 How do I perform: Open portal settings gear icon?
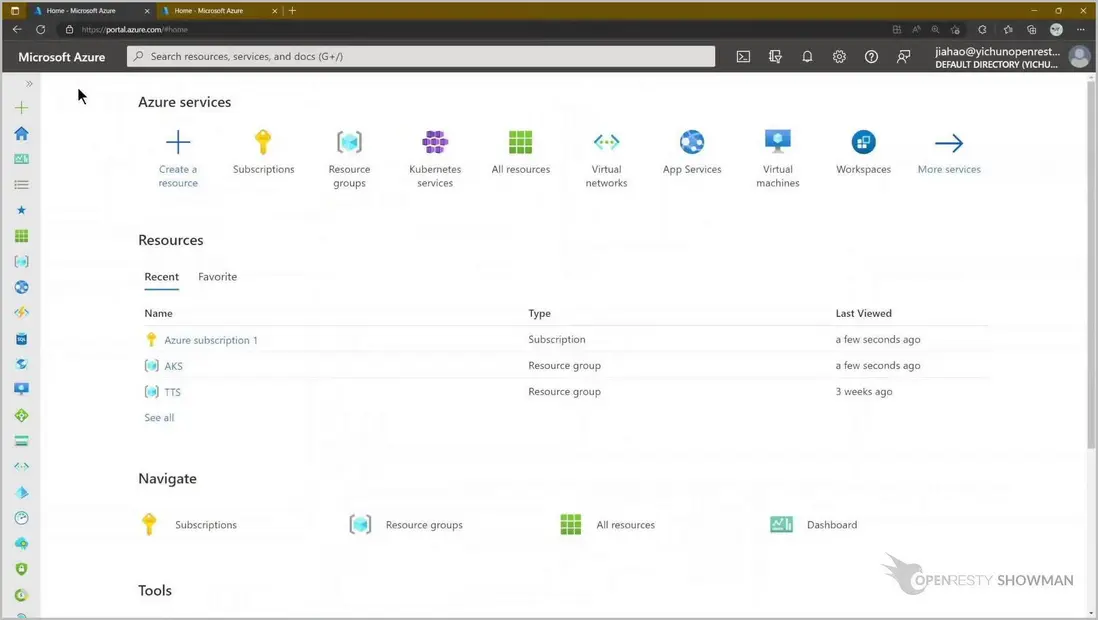(839, 57)
